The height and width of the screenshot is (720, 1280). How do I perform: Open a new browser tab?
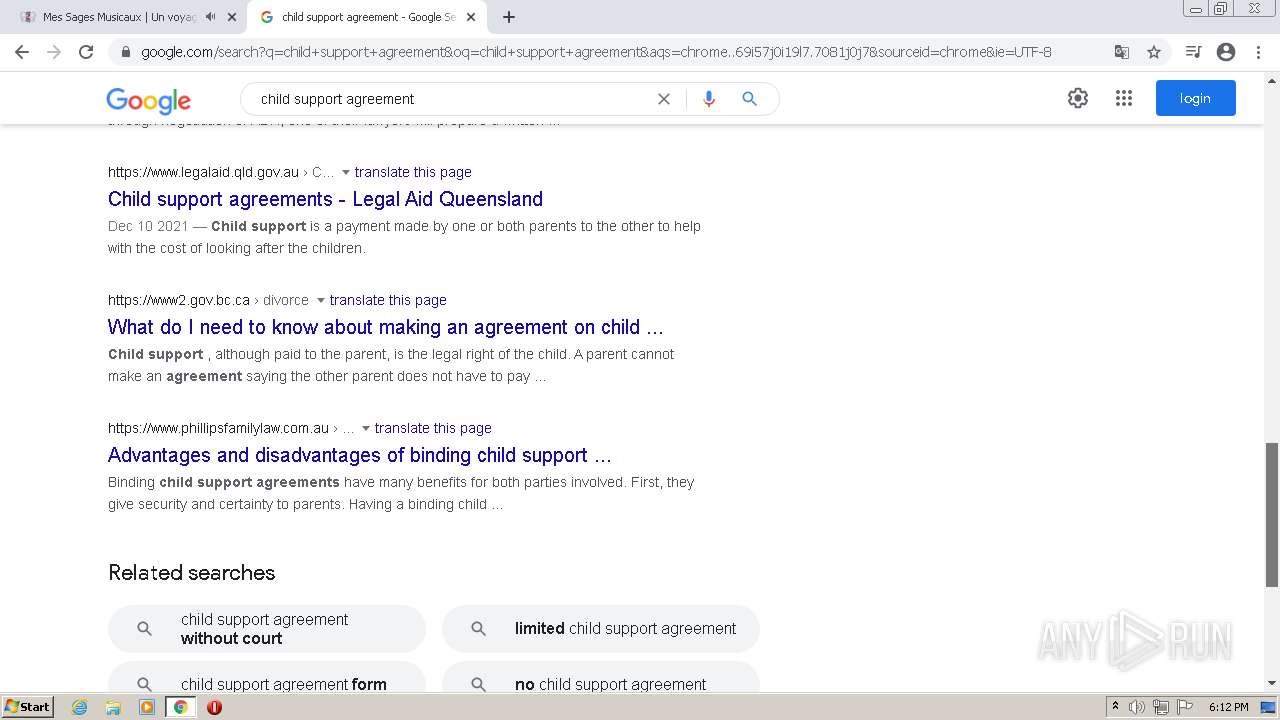coord(509,17)
